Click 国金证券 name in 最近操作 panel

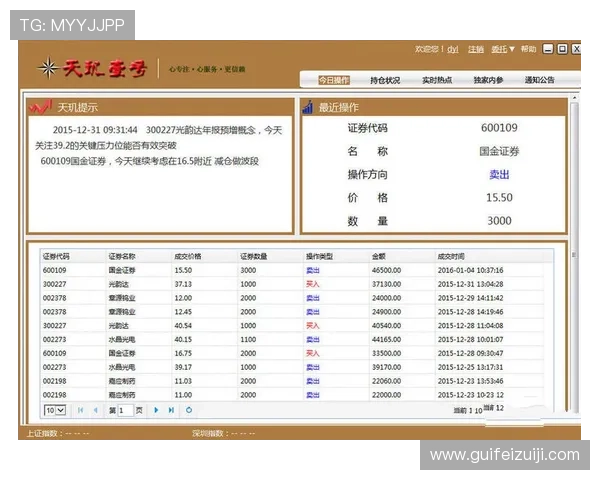point(499,151)
